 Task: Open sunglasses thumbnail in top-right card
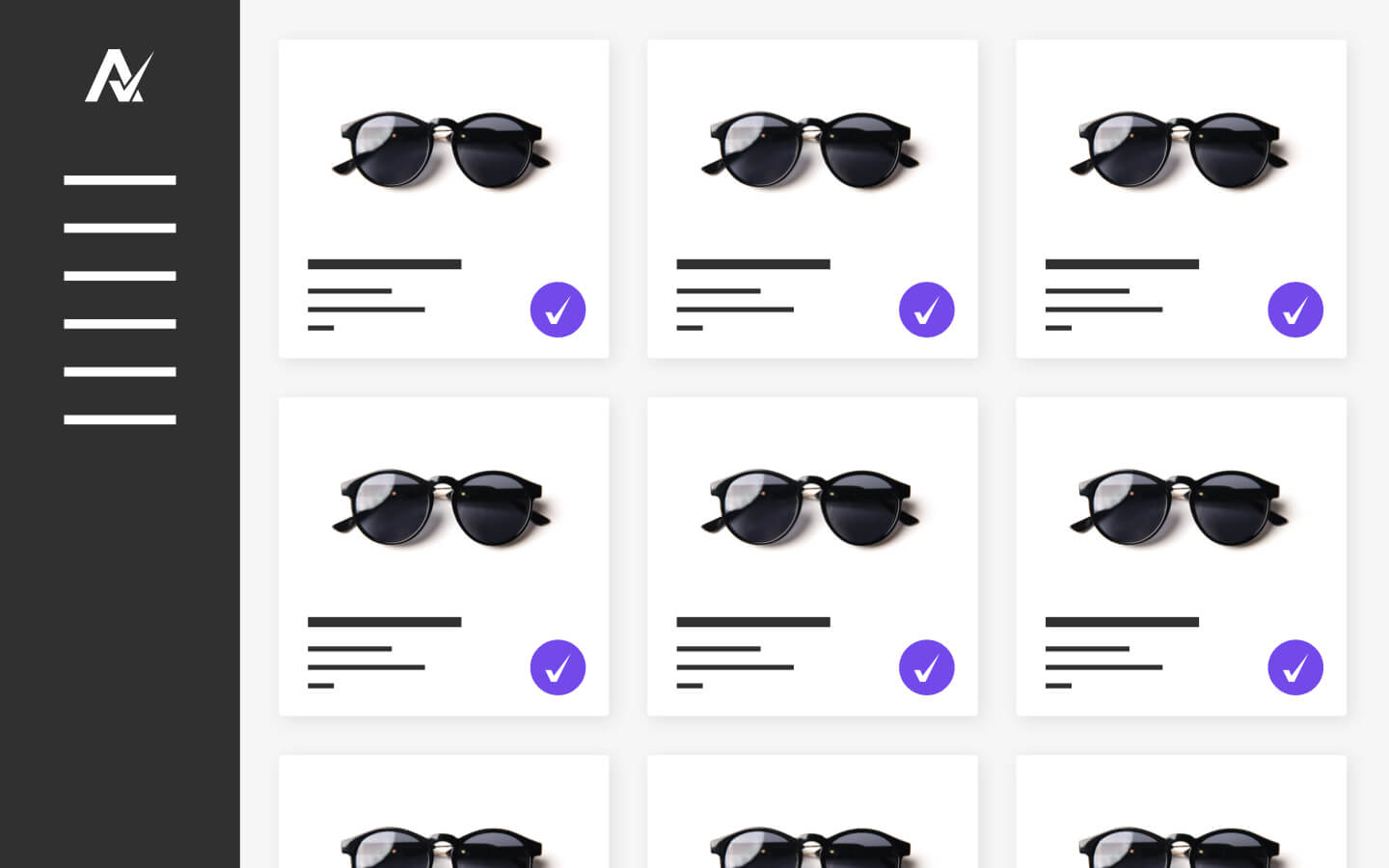(x=1179, y=149)
